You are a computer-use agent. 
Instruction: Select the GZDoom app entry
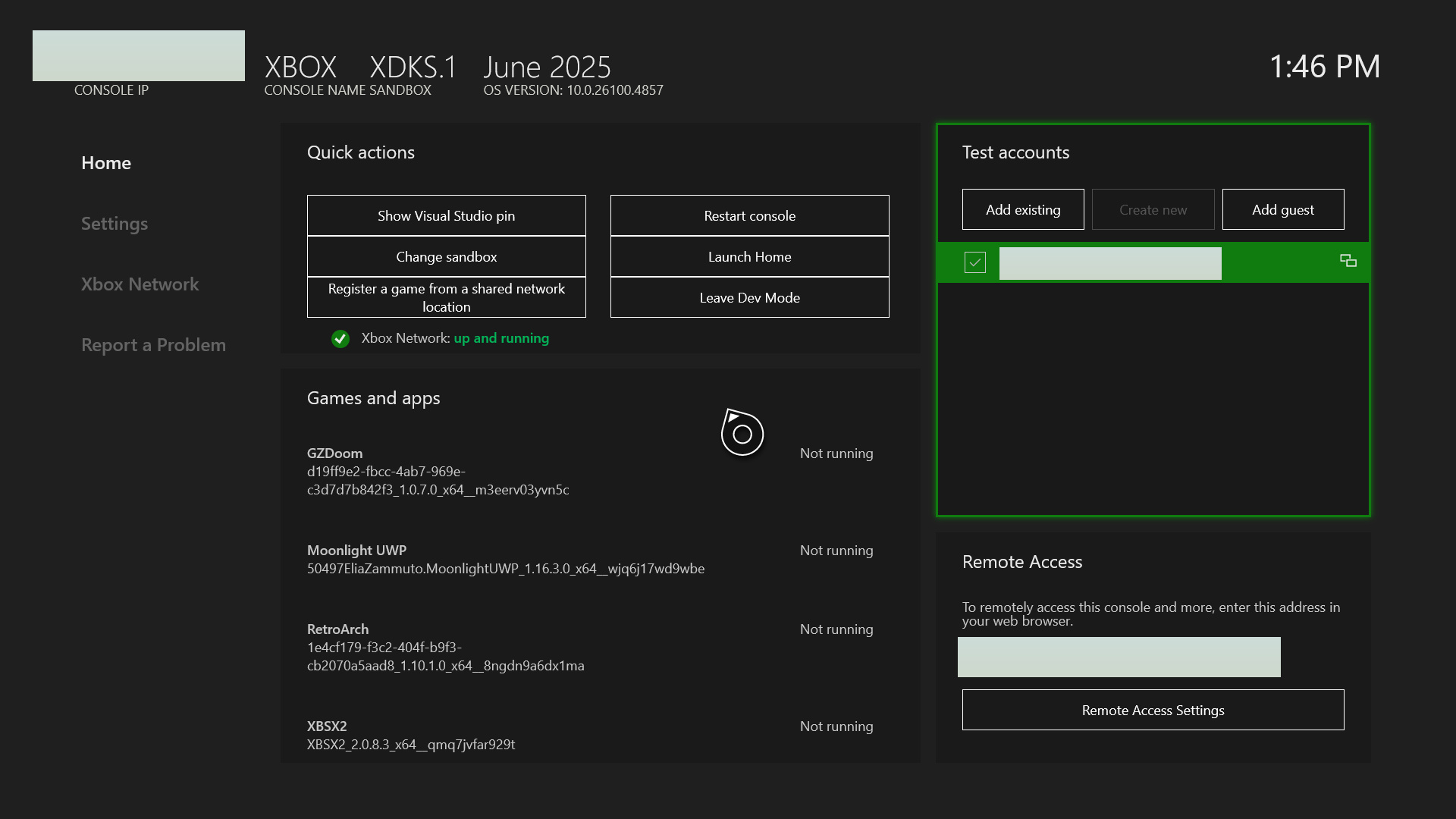pos(590,472)
